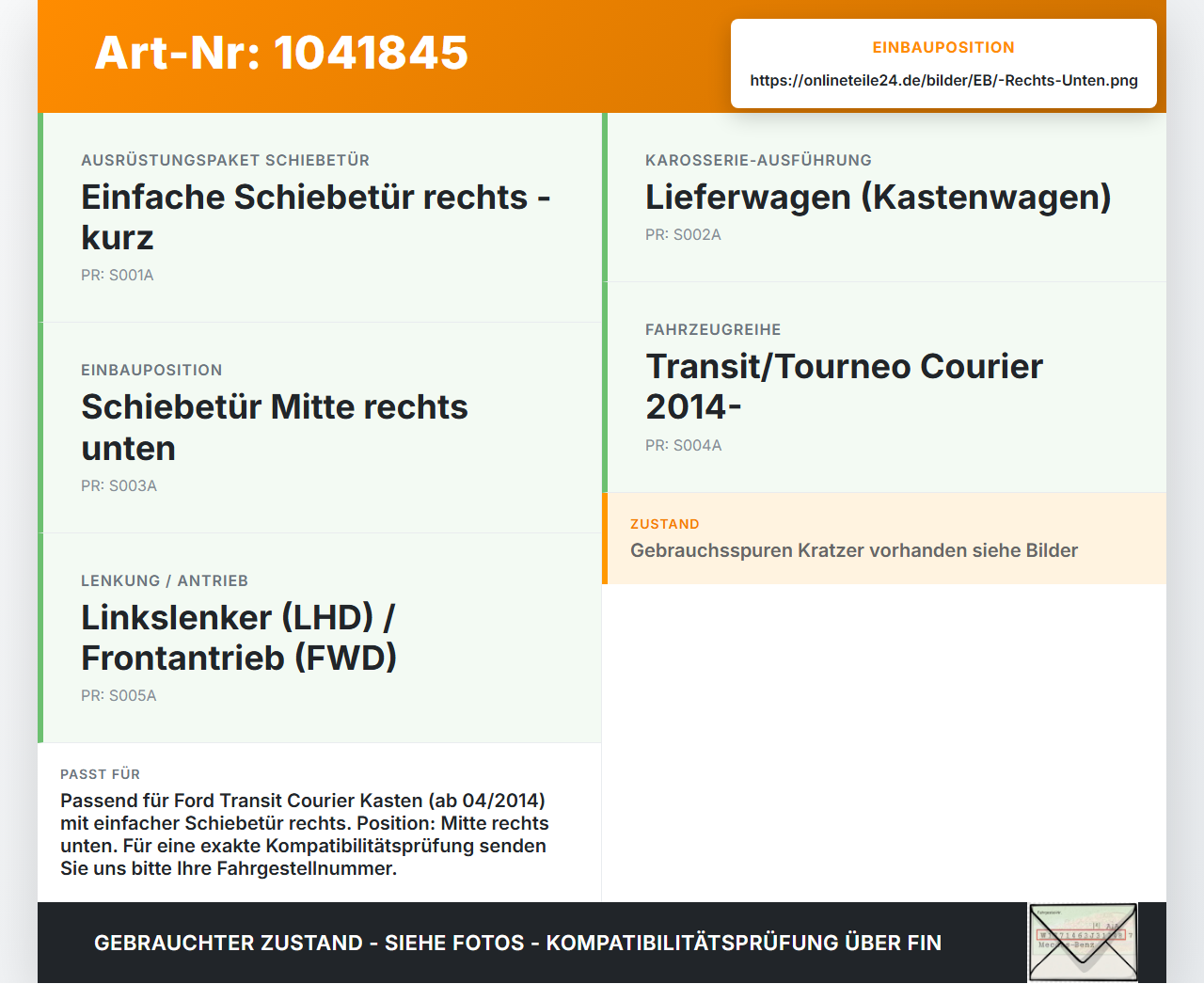The image size is (1204, 984).
Task: Select the Art-Nr: 1041845 heading
Action: 281,53
